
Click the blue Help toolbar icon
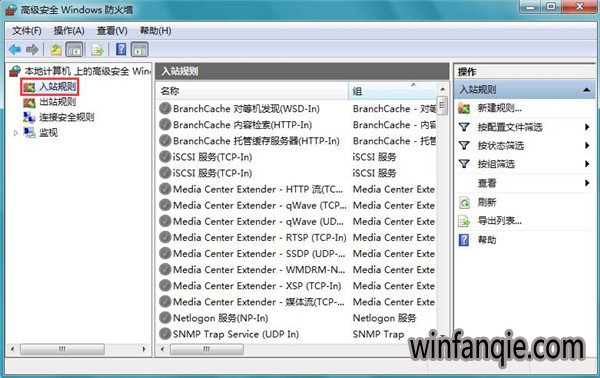[x=121, y=49]
